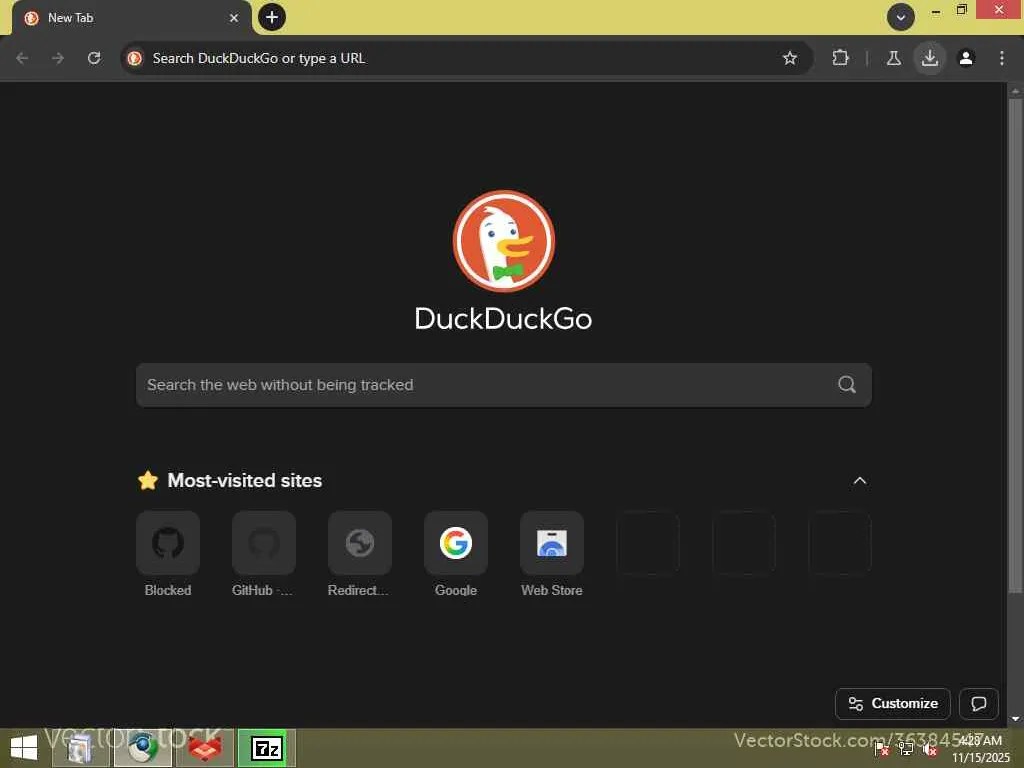
Task: Reload the current page
Action: point(94,58)
